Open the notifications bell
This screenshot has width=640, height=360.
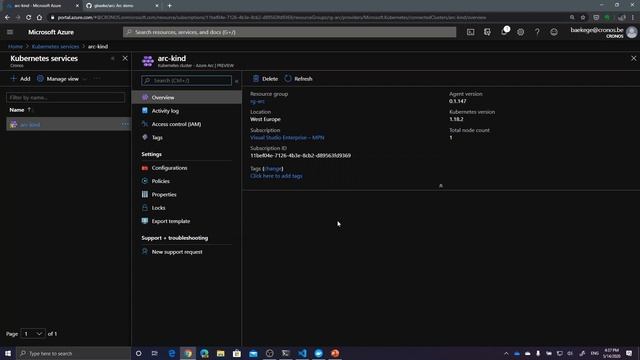click(x=504, y=32)
